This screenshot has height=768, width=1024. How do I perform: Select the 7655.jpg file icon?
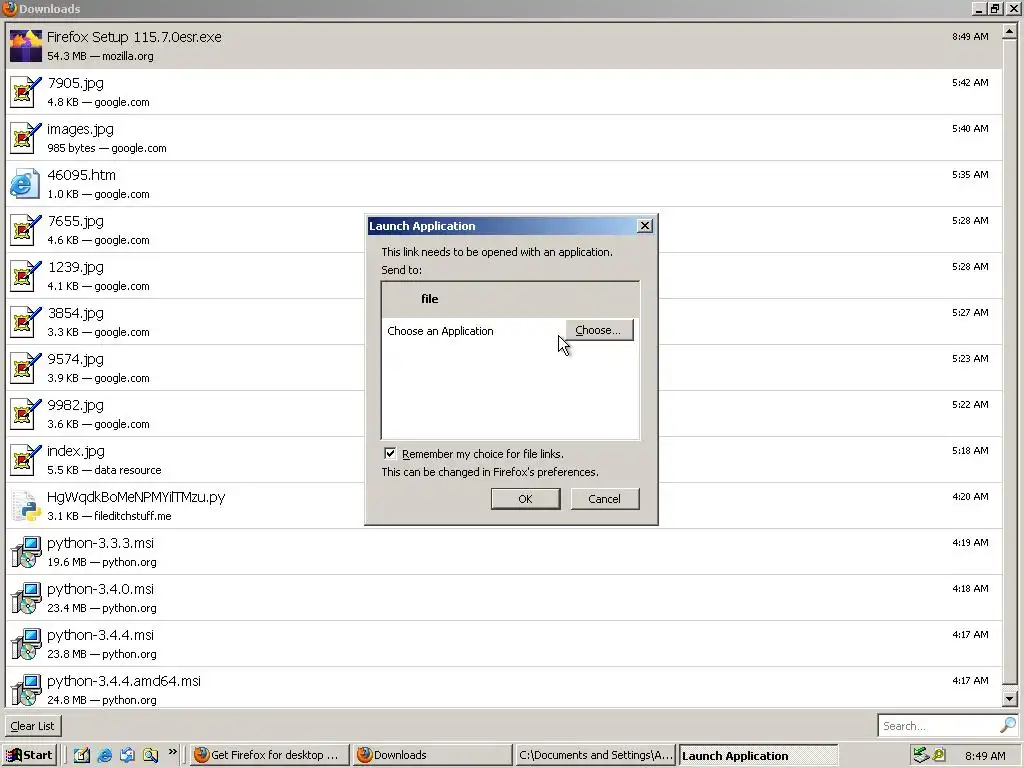point(26,230)
